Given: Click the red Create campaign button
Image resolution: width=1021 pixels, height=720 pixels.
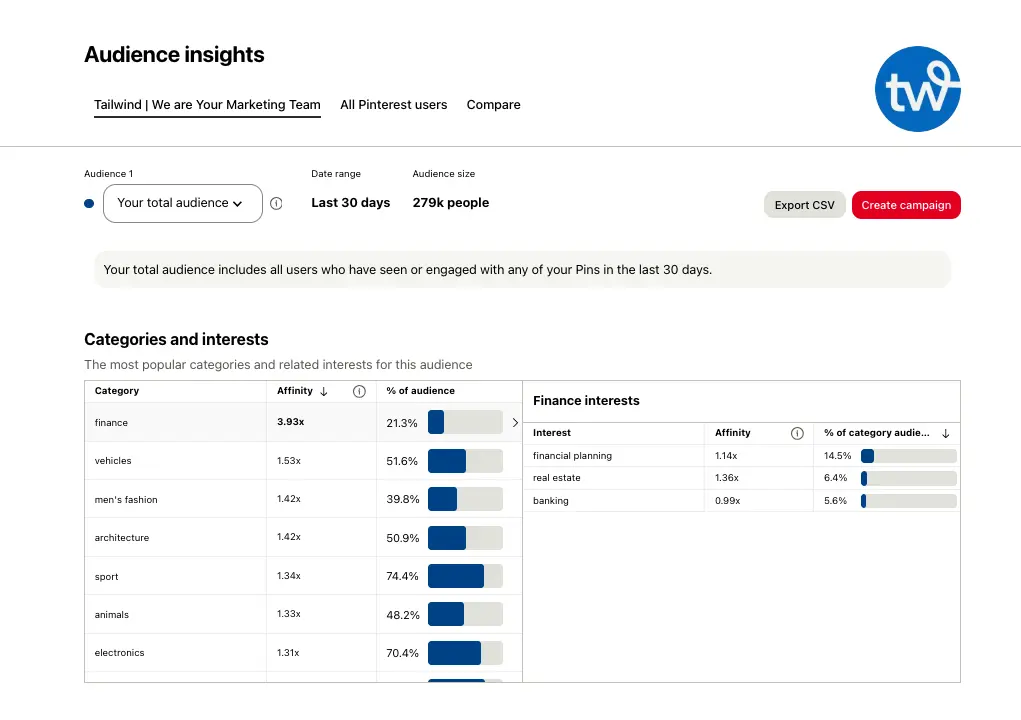Looking at the screenshot, I should (905, 205).
